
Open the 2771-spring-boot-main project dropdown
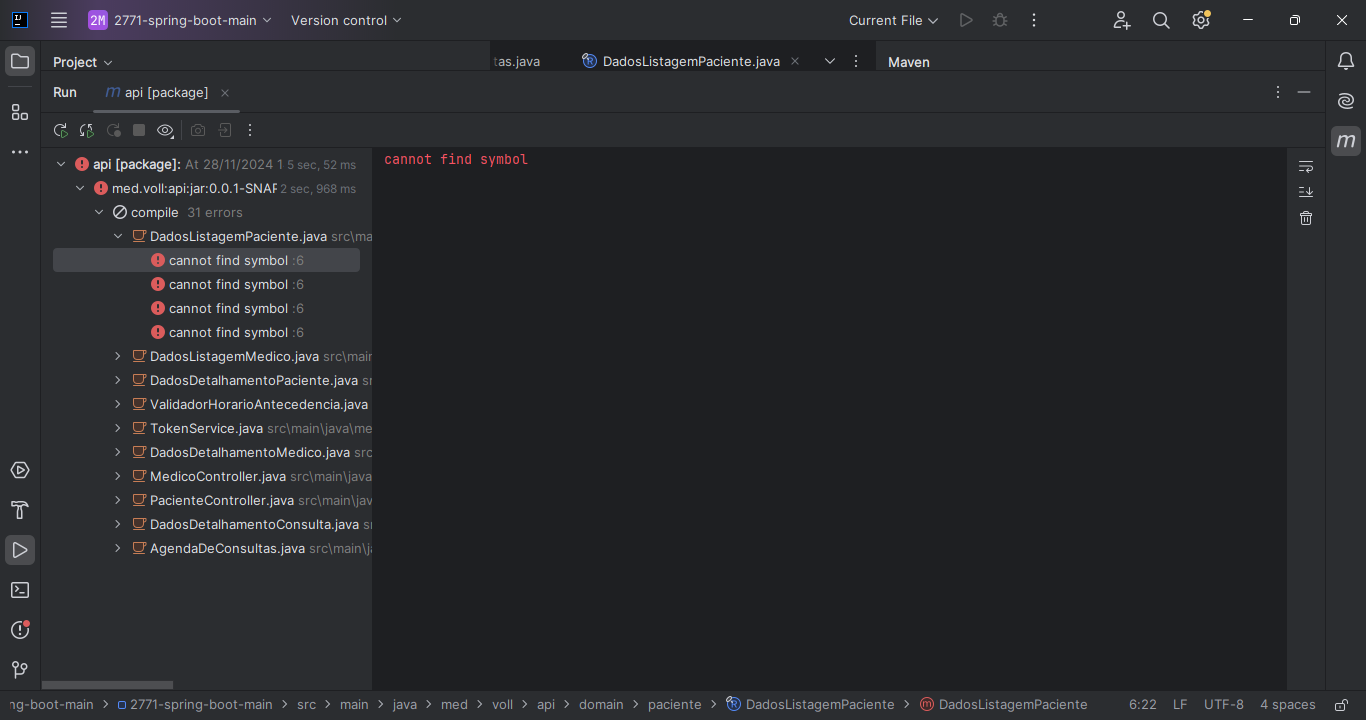(x=180, y=20)
